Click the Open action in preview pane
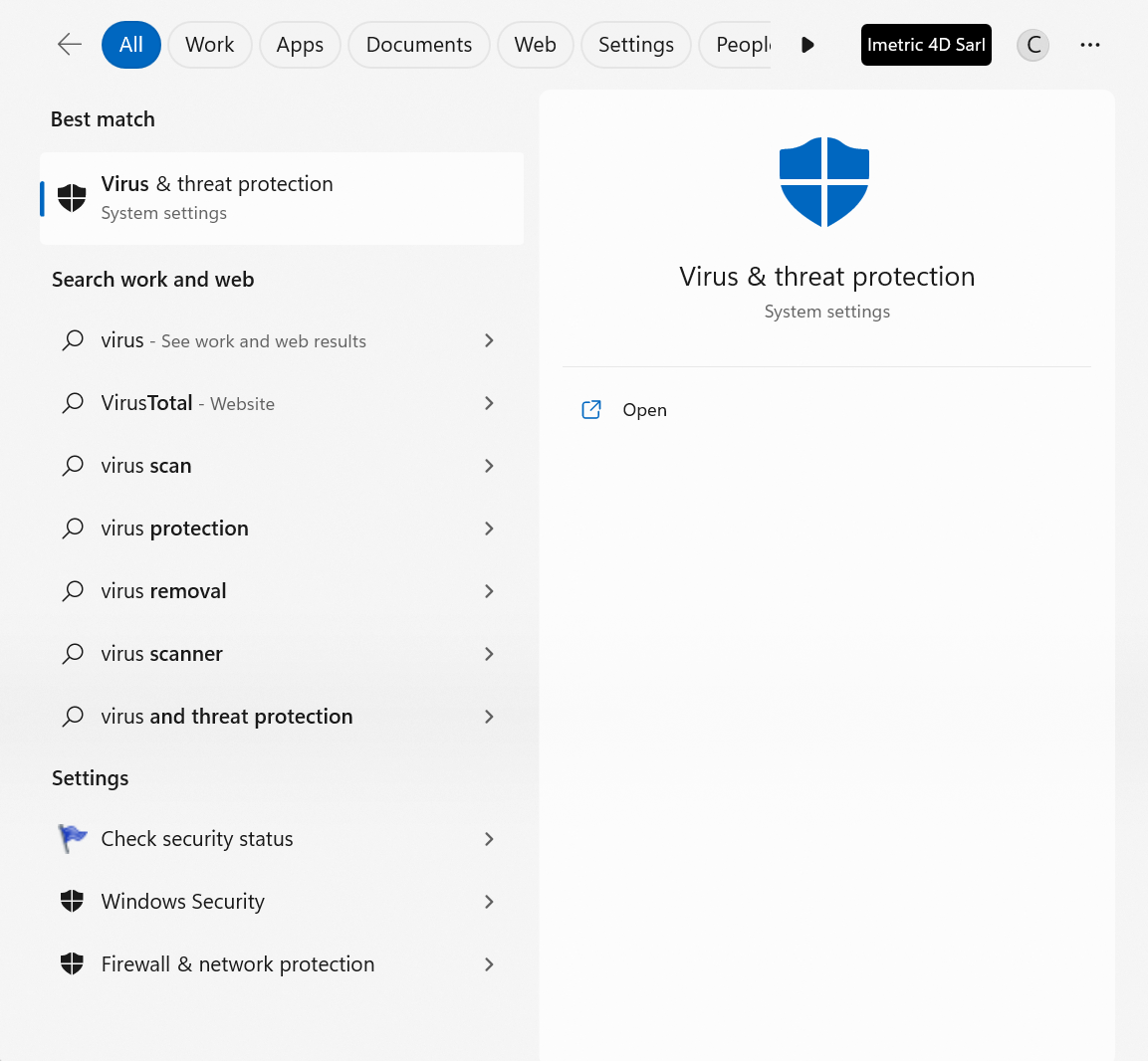 (x=644, y=410)
